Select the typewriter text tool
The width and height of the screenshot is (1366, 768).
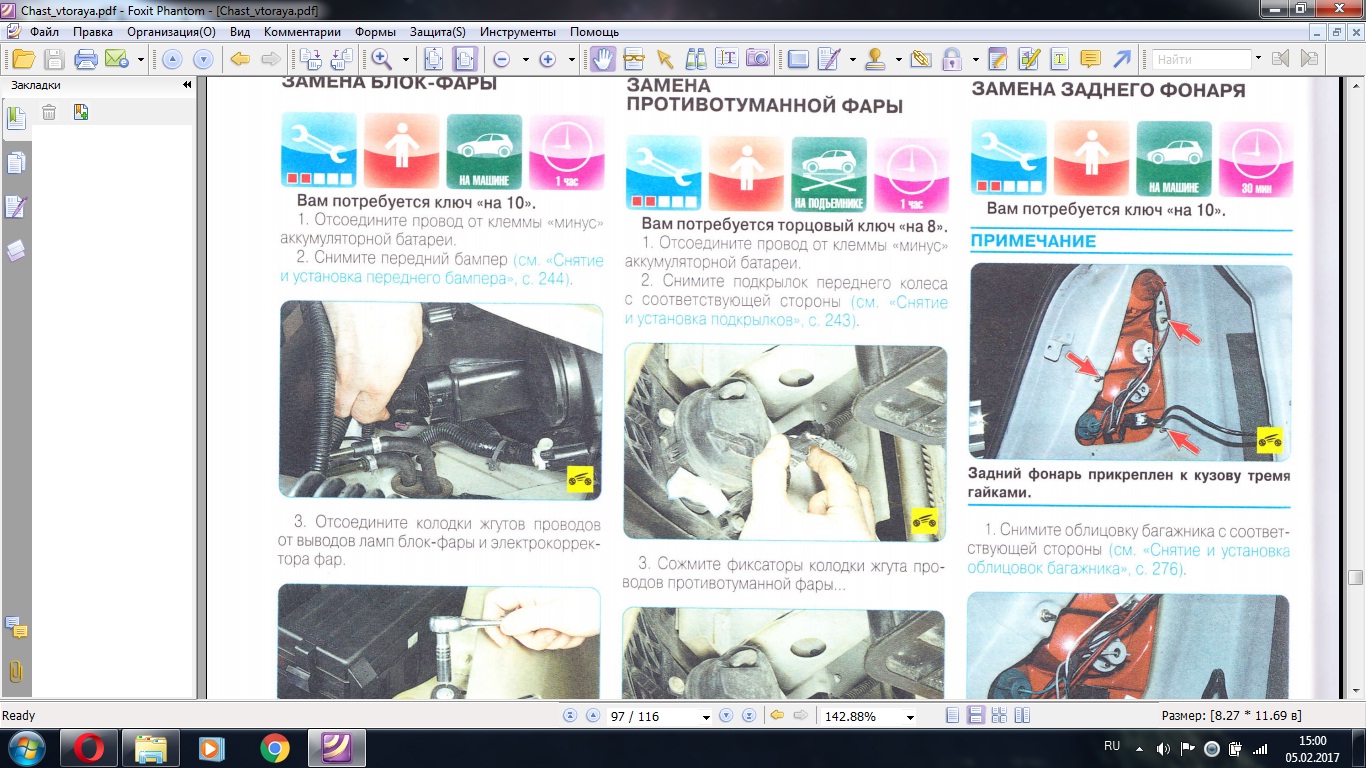pos(1059,59)
